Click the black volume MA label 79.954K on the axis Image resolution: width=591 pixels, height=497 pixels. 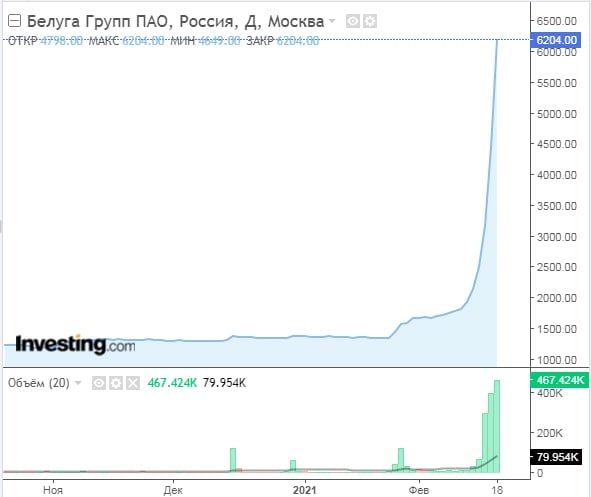(557, 457)
